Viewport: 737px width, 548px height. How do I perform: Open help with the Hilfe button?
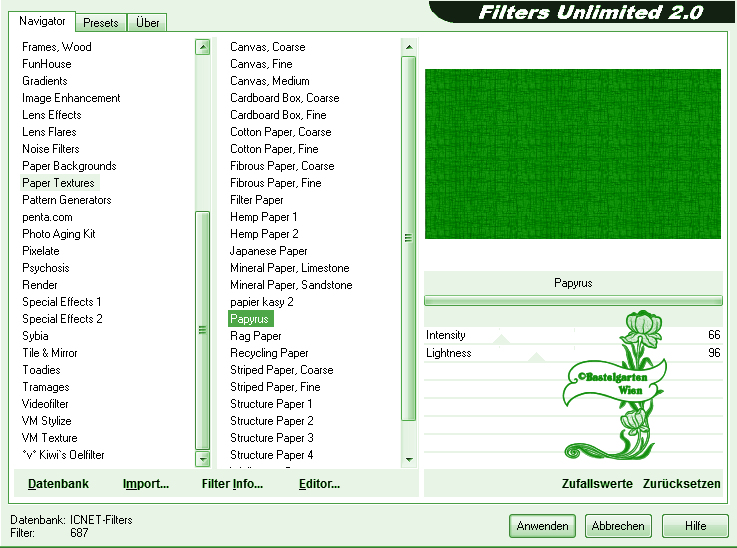[695, 525]
